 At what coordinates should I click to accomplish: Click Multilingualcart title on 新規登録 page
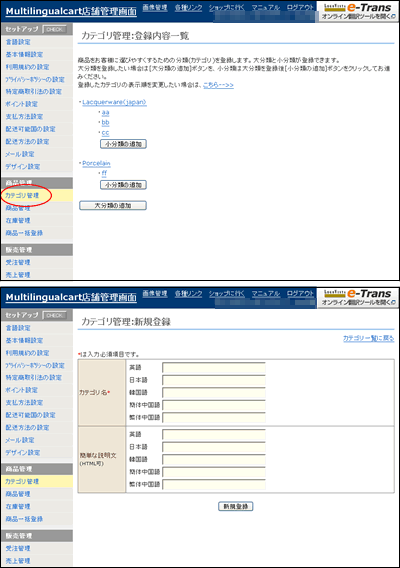click(71, 297)
